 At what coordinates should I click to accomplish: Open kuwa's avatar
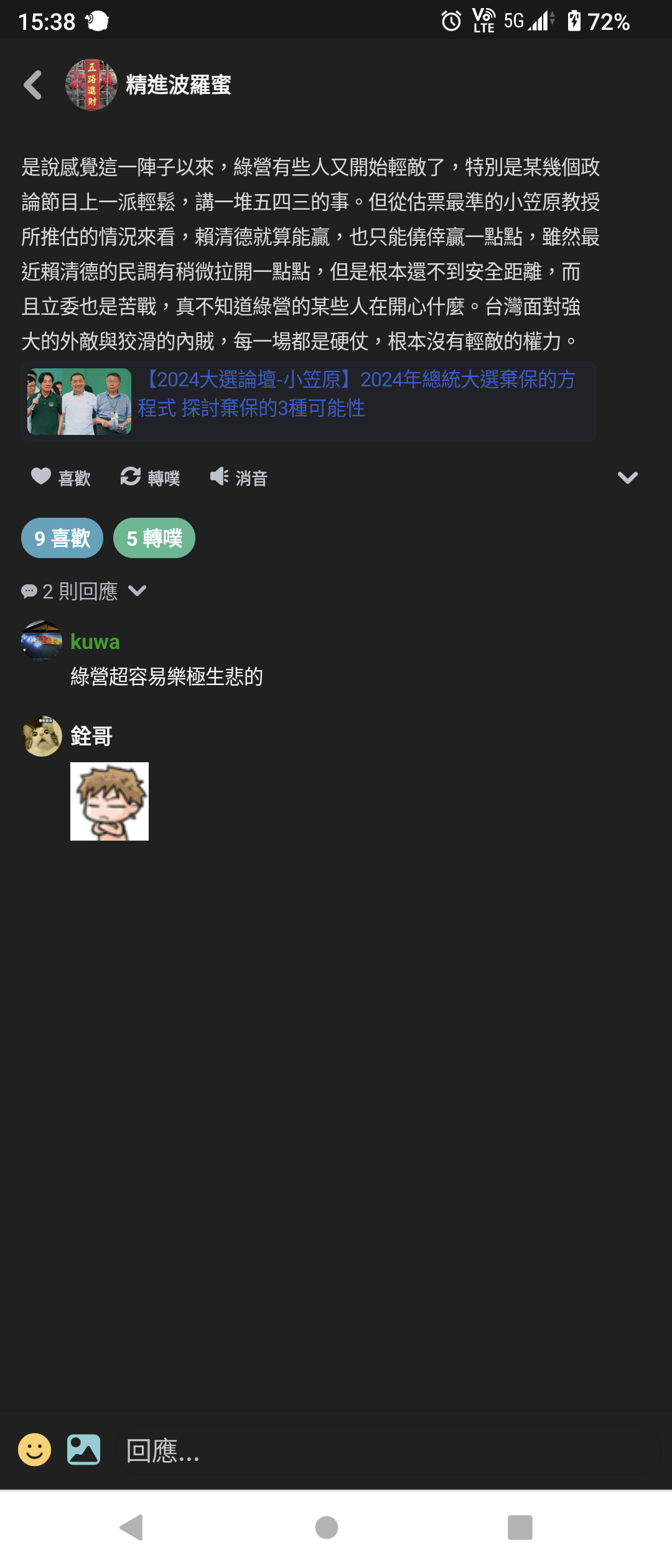tap(42, 640)
